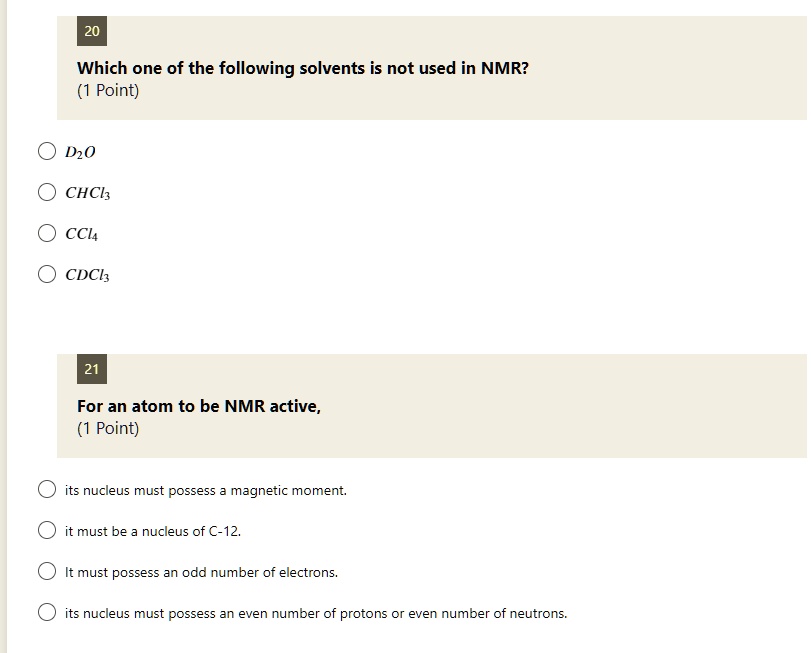Select 'it must be a nucleus of C-12'
Image resolution: width=811 pixels, height=653 pixels.
(47, 530)
